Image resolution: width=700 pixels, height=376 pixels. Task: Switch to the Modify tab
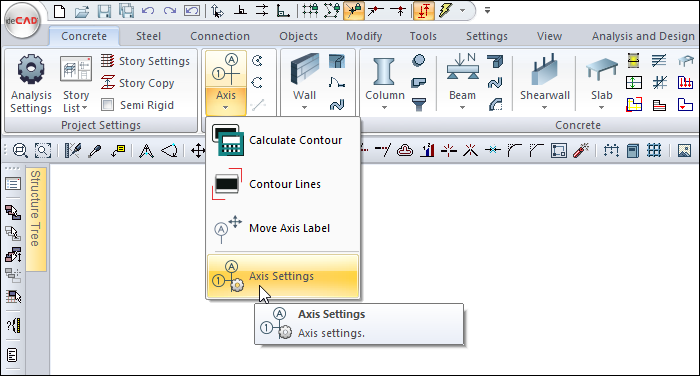364,36
